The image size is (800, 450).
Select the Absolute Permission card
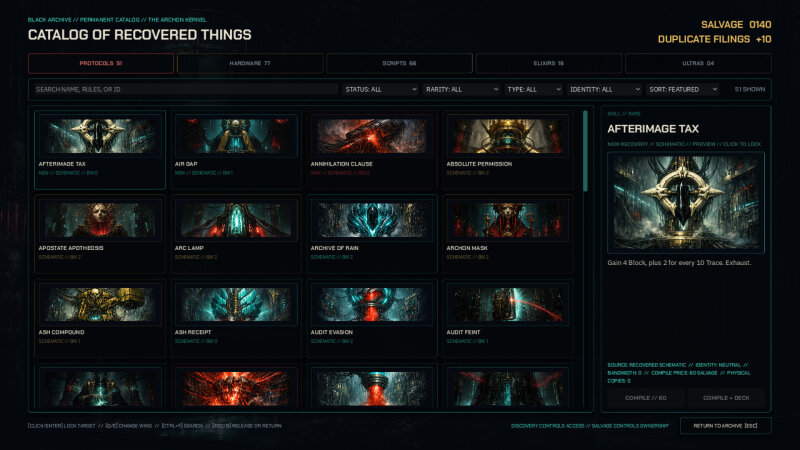tap(507, 150)
